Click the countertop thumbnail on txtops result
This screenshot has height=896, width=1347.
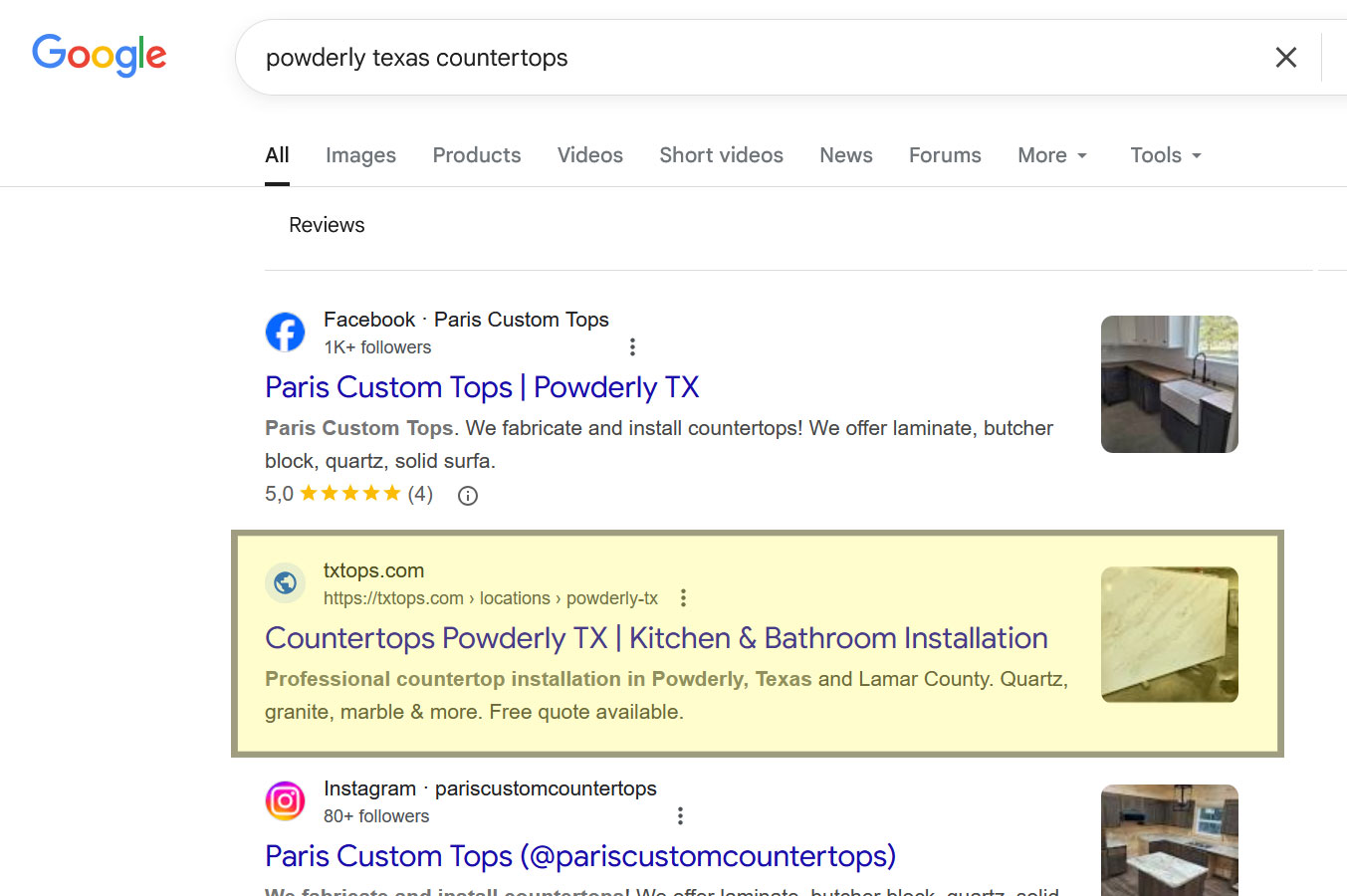pyautogui.click(x=1169, y=634)
